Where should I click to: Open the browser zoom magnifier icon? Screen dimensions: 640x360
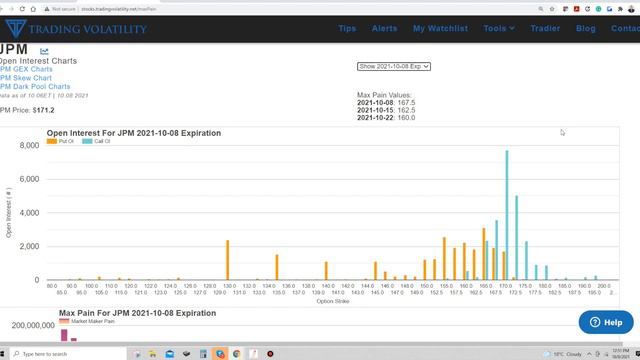[541, 9]
